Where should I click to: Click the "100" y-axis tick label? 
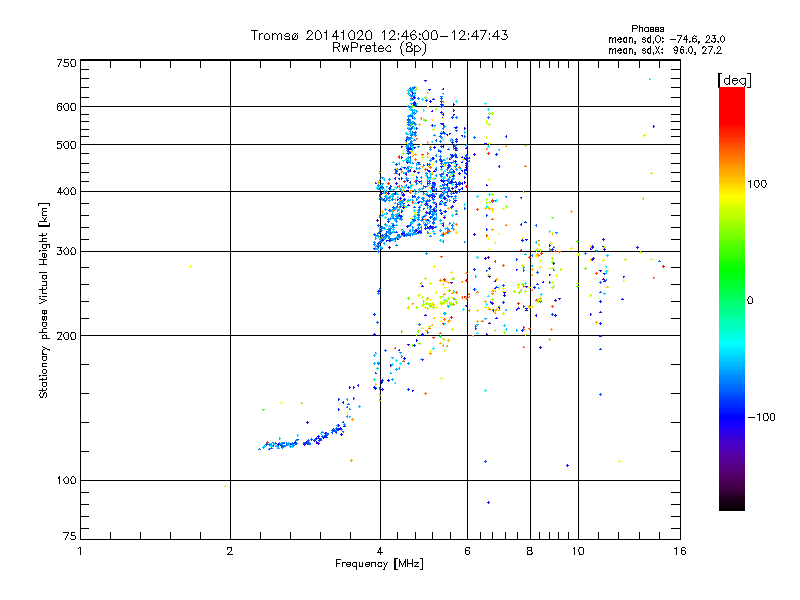point(66,480)
